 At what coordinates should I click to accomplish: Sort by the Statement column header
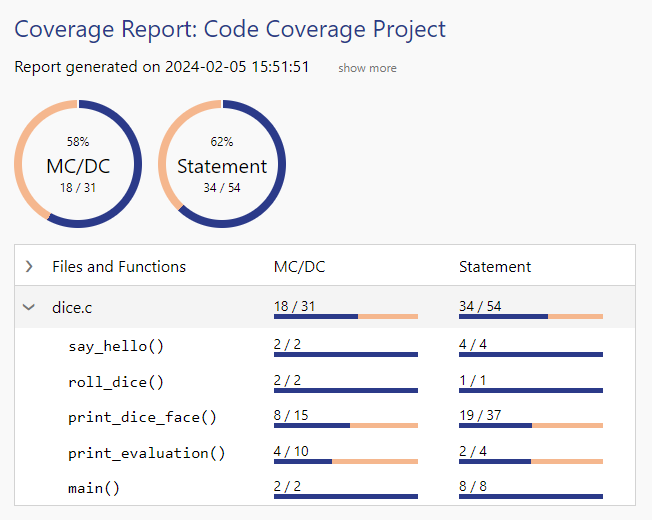[495, 267]
